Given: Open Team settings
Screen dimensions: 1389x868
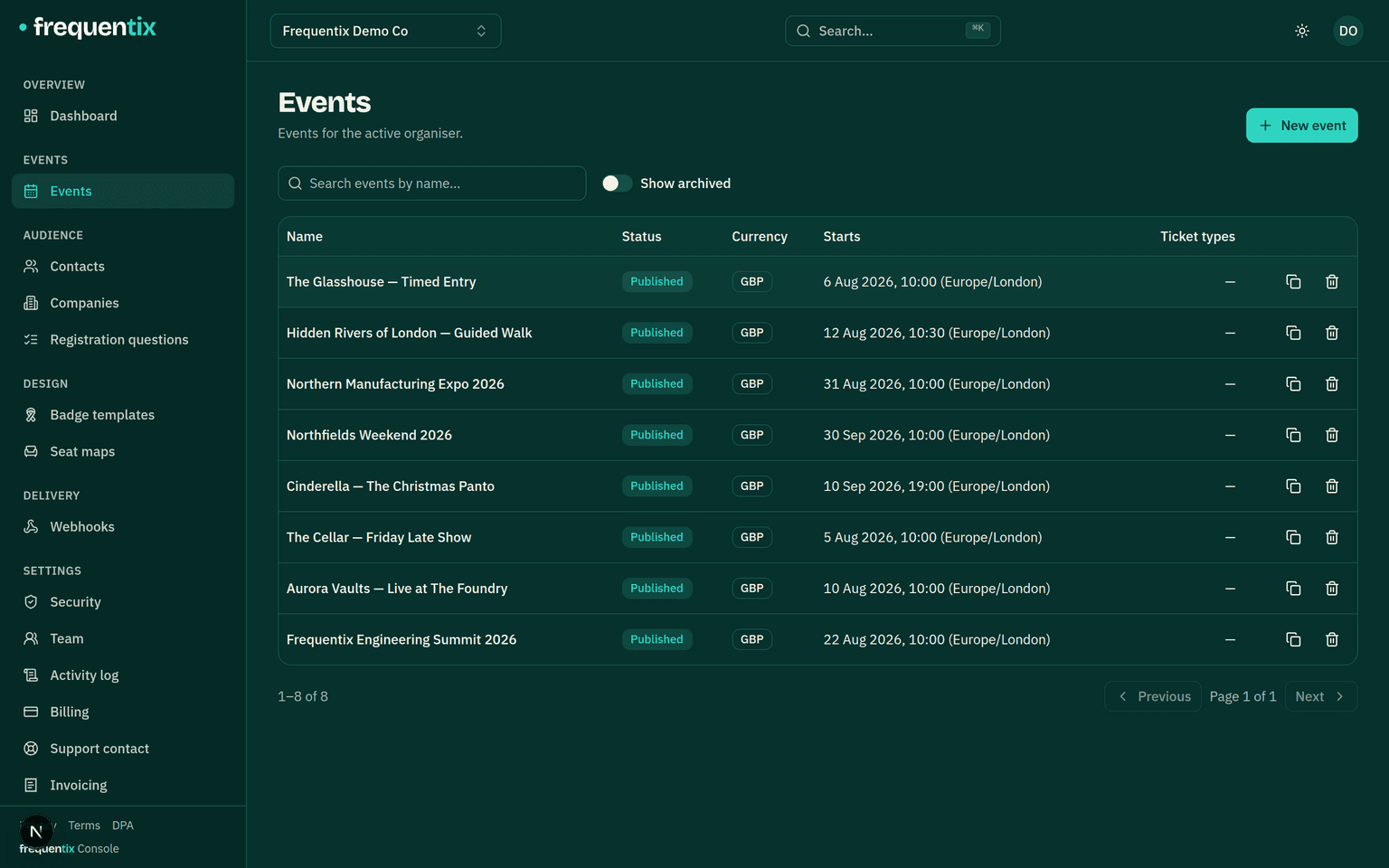Looking at the screenshot, I should (123, 638).
